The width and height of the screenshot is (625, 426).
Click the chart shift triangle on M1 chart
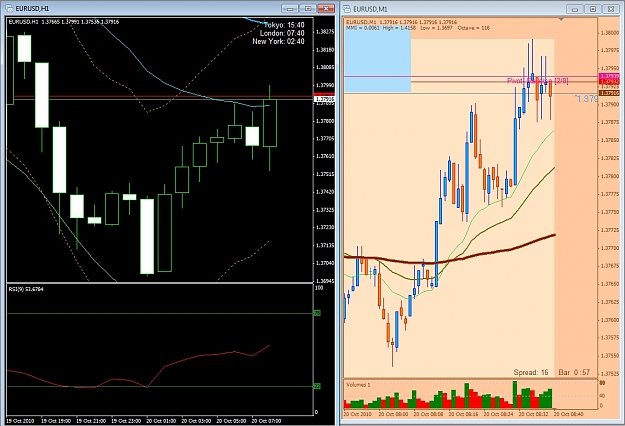561,19
